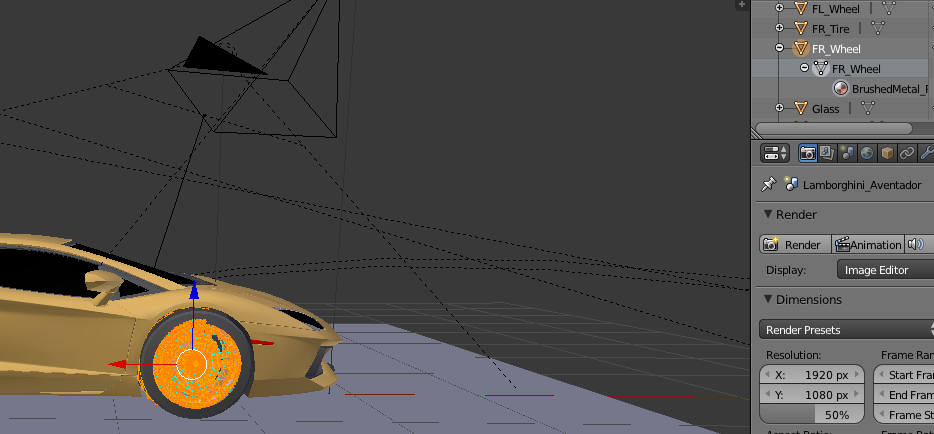Toggle the pin icon beside Lamborghini_Aventador
Image resolution: width=934 pixels, height=434 pixels.
pyautogui.click(x=769, y=184)
